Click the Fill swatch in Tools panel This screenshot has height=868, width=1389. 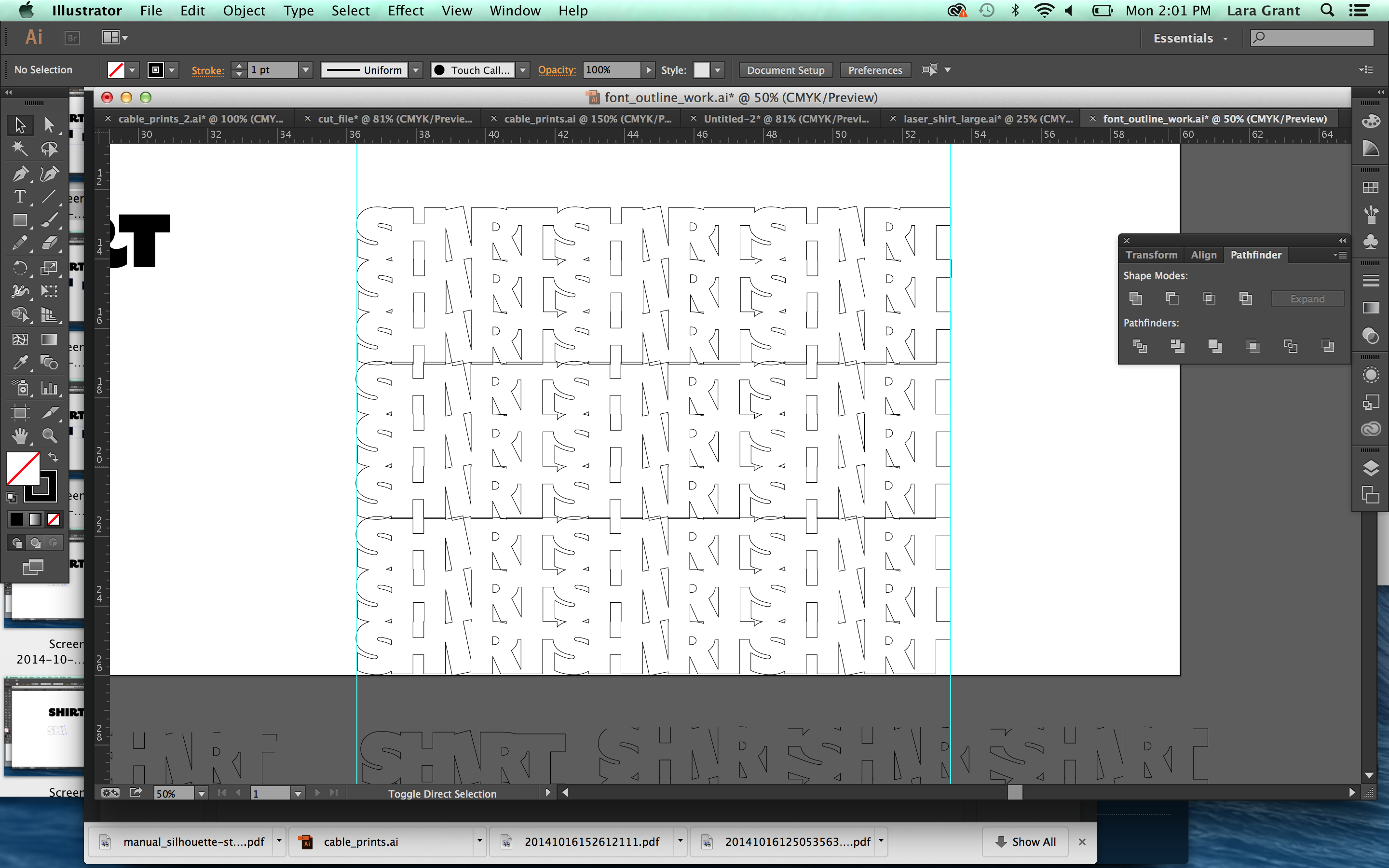pos(23,468)
